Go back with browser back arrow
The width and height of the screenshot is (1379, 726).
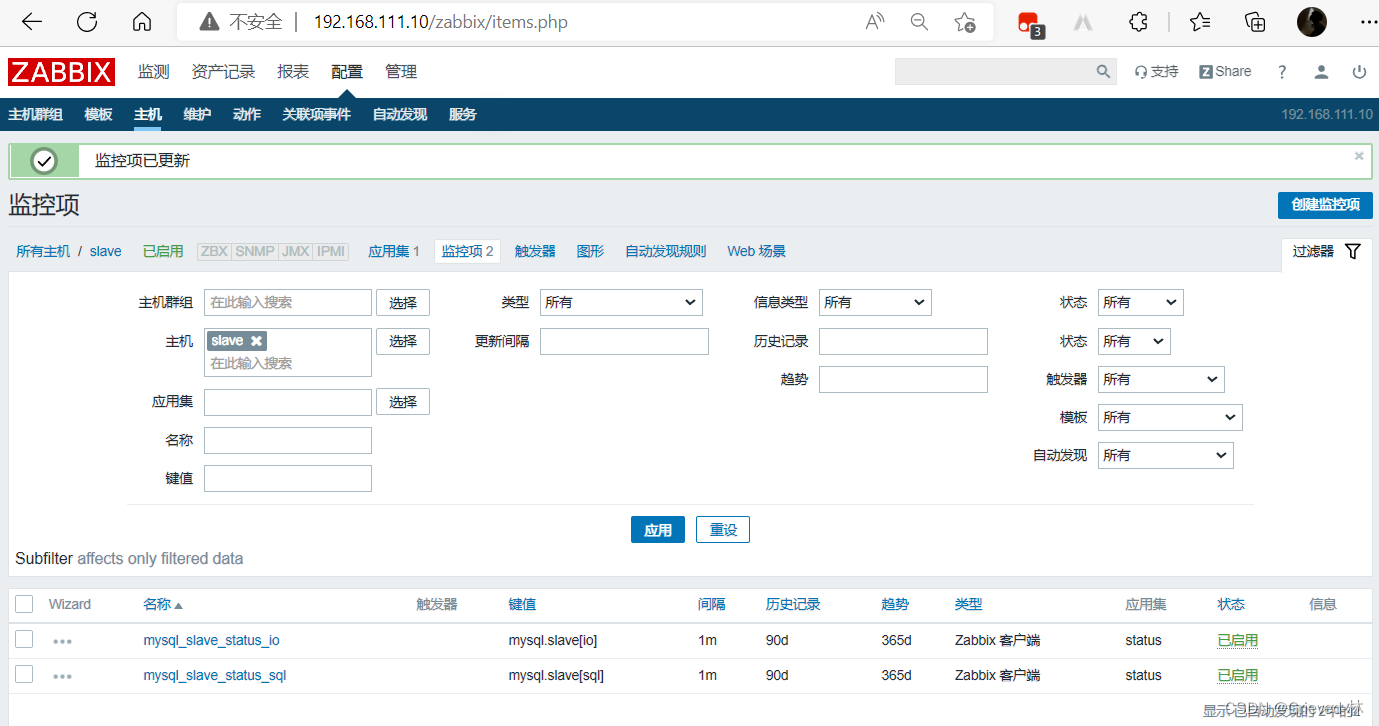tap(31, 22)
